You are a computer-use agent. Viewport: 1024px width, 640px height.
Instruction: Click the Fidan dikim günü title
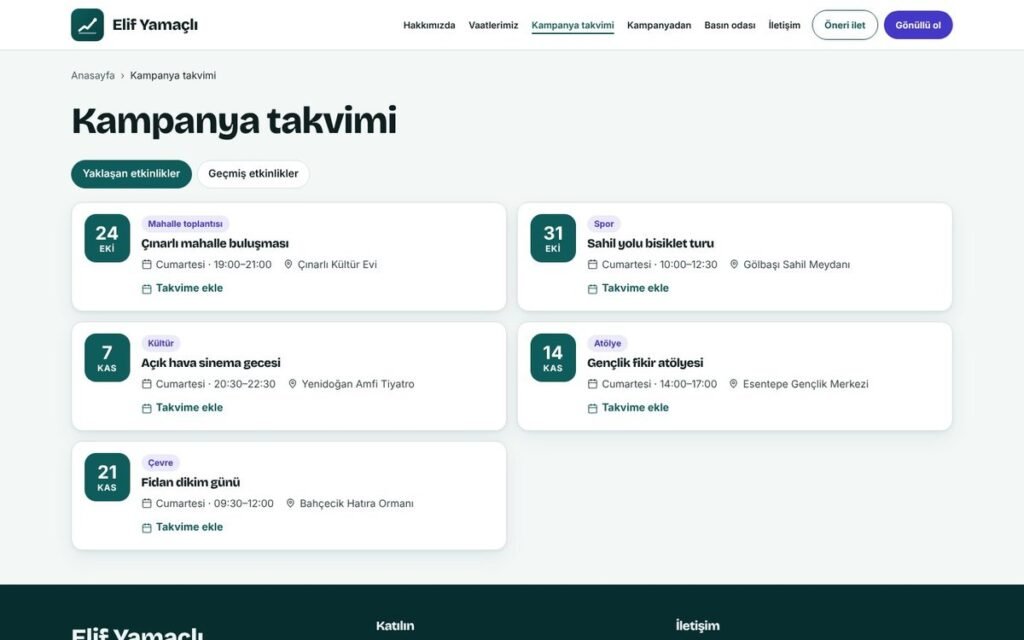coord(191,482)
